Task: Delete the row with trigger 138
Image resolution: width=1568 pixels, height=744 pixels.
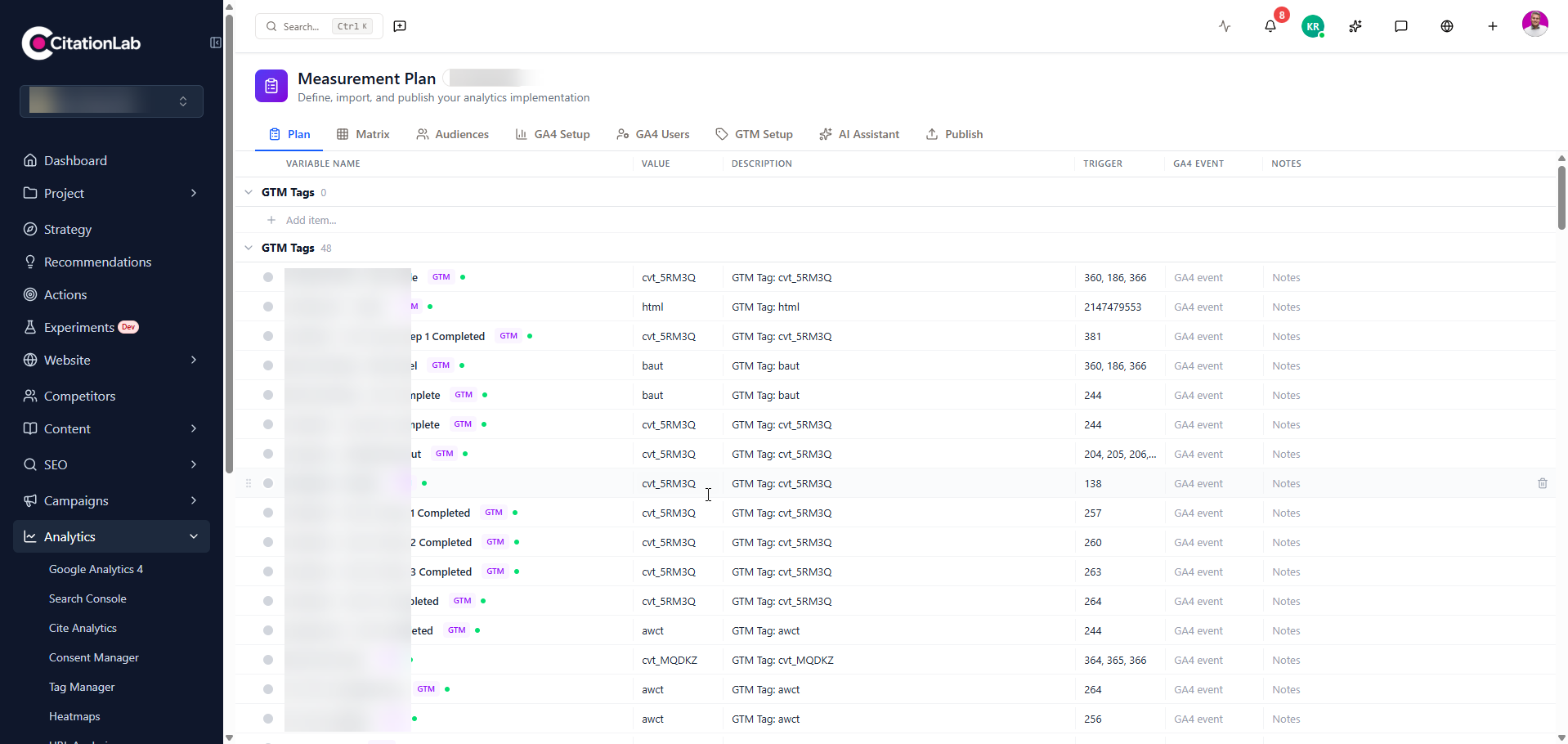Action: point(1543,483)
